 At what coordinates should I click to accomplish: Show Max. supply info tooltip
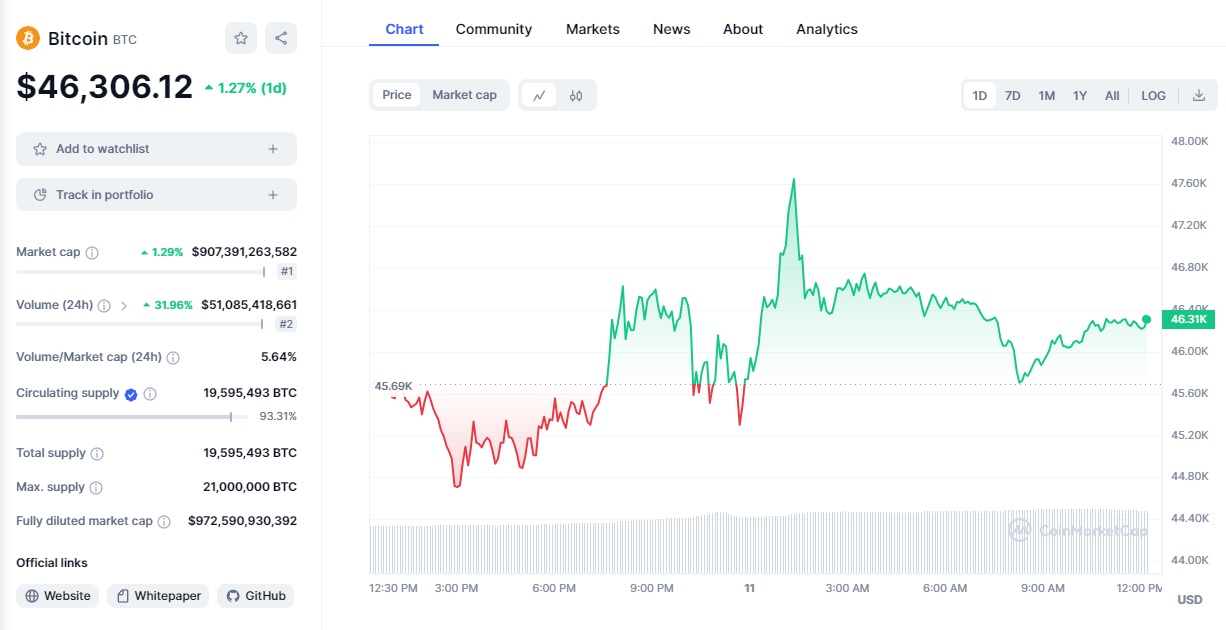(96, 488)
